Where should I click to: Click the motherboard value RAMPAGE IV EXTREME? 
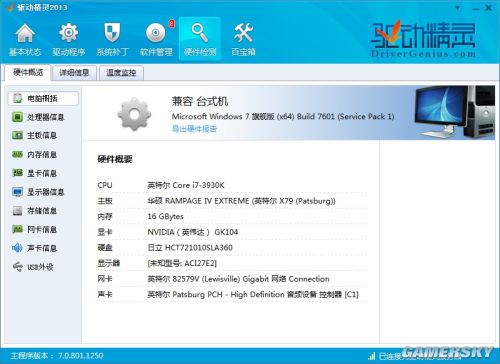coord(241,201)
